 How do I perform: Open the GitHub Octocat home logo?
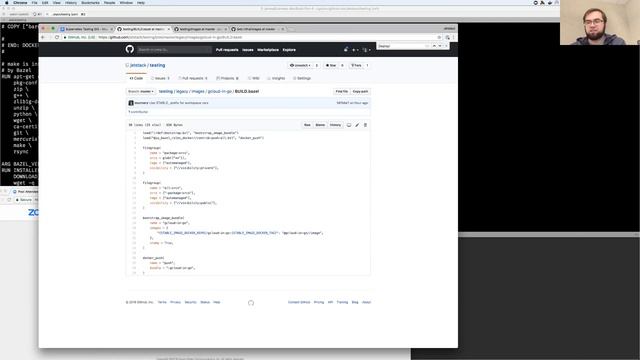click(129, 49)
